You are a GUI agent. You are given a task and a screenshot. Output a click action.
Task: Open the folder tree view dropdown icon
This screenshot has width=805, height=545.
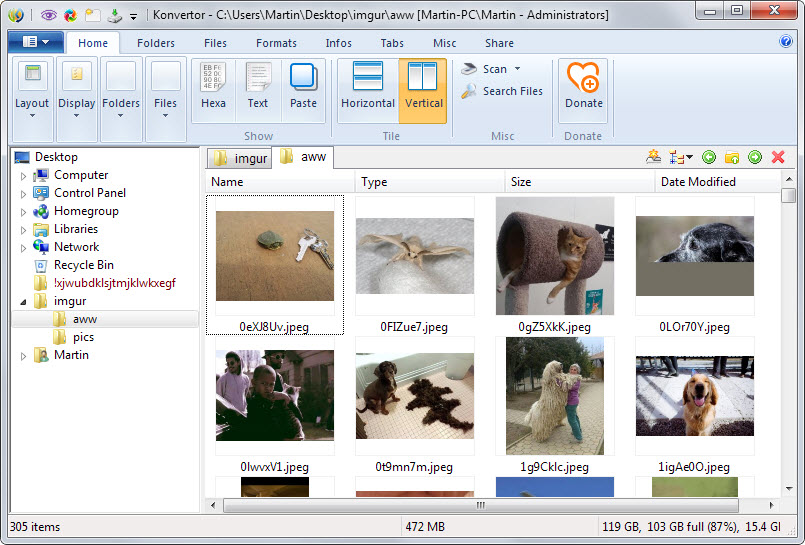tap(681, 158)
